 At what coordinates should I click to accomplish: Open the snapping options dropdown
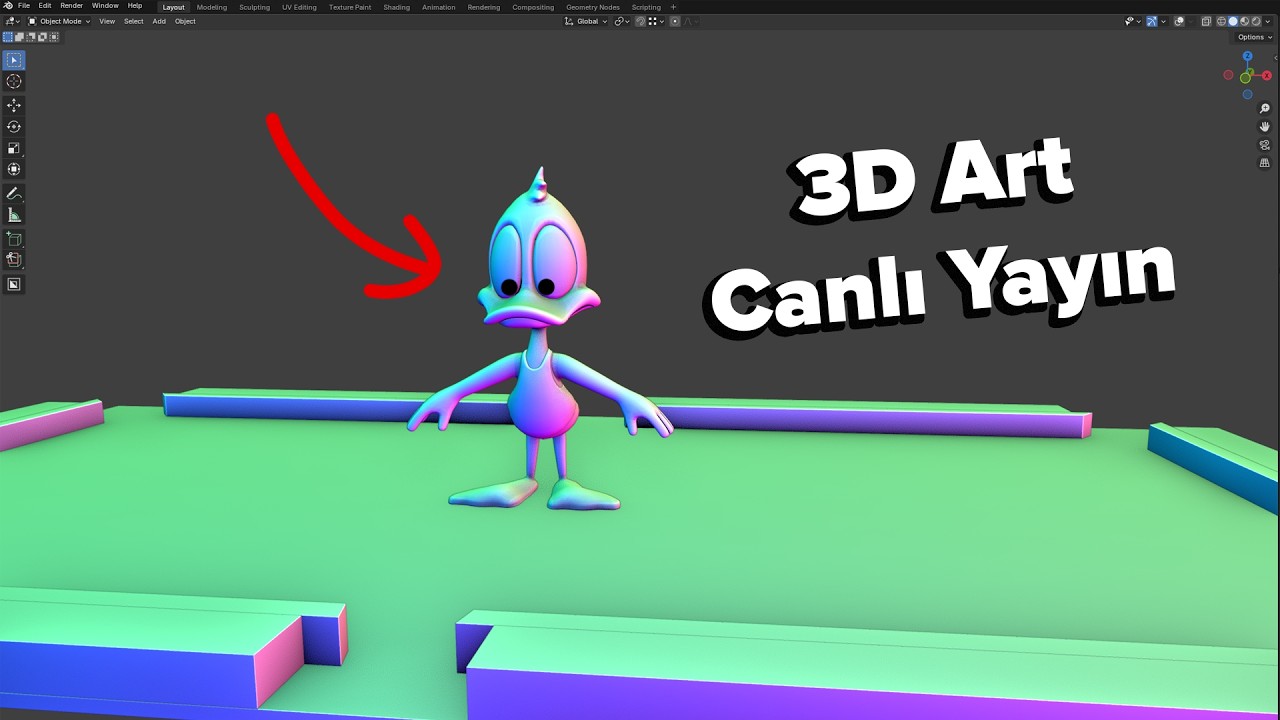656,21
